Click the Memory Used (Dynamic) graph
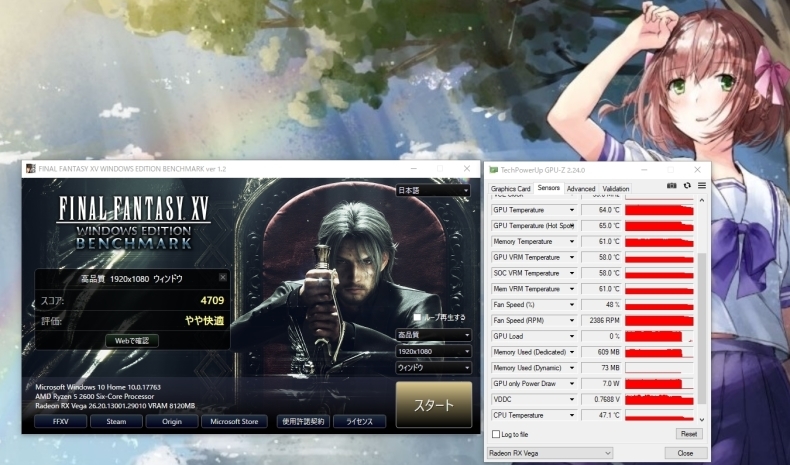Screen dimensions: 790x465 tap(660, 368)
